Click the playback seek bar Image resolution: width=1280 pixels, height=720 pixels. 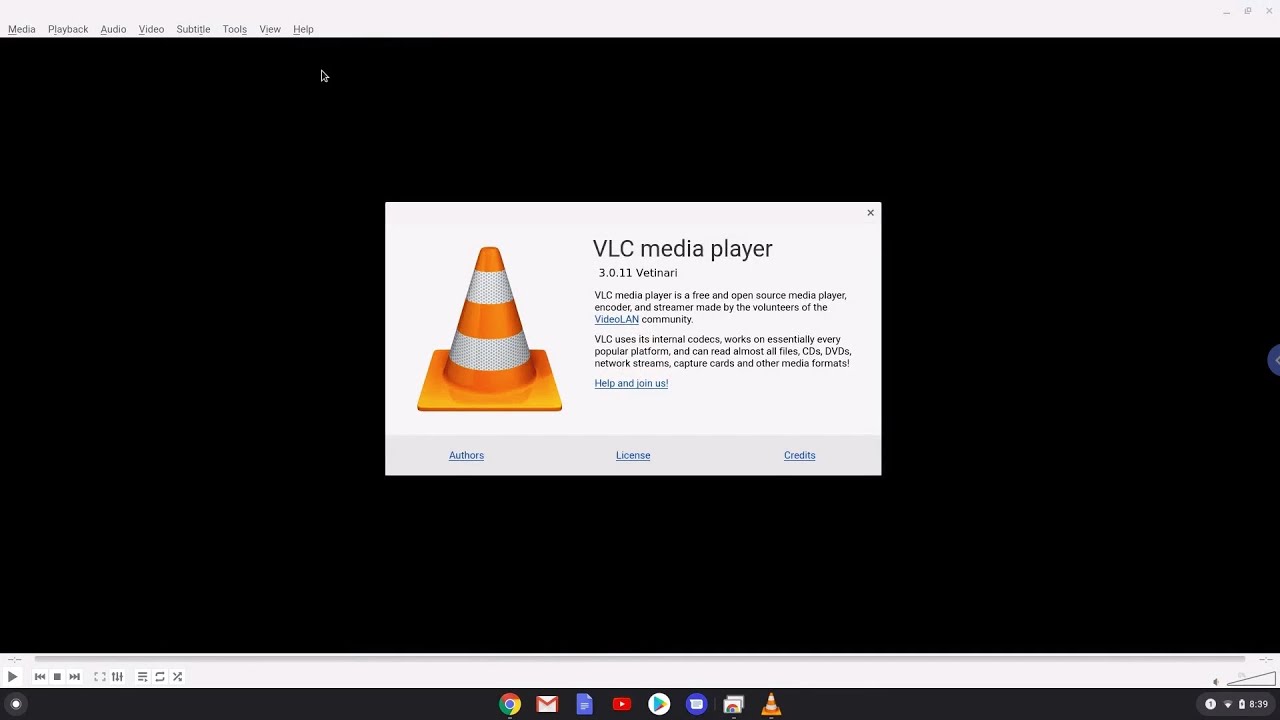point(640,659)
